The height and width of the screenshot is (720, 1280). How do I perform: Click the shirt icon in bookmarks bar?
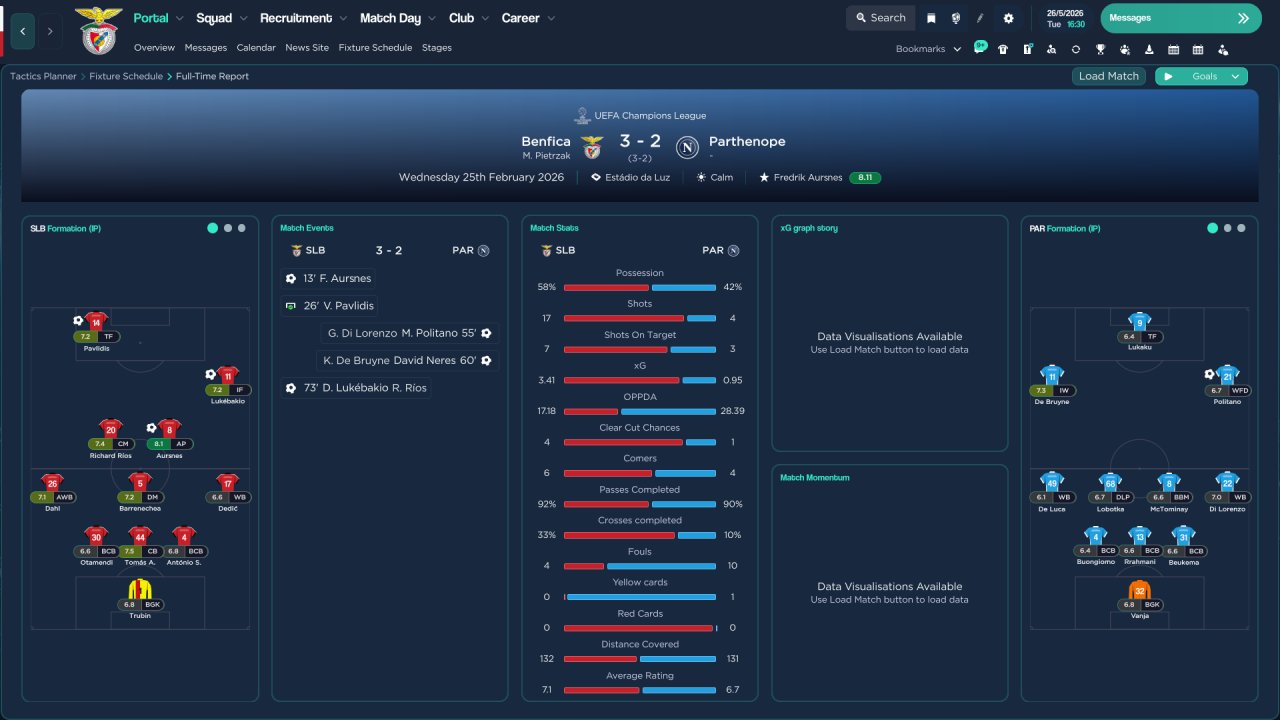pyautogui.click(x=1003, y=49)
